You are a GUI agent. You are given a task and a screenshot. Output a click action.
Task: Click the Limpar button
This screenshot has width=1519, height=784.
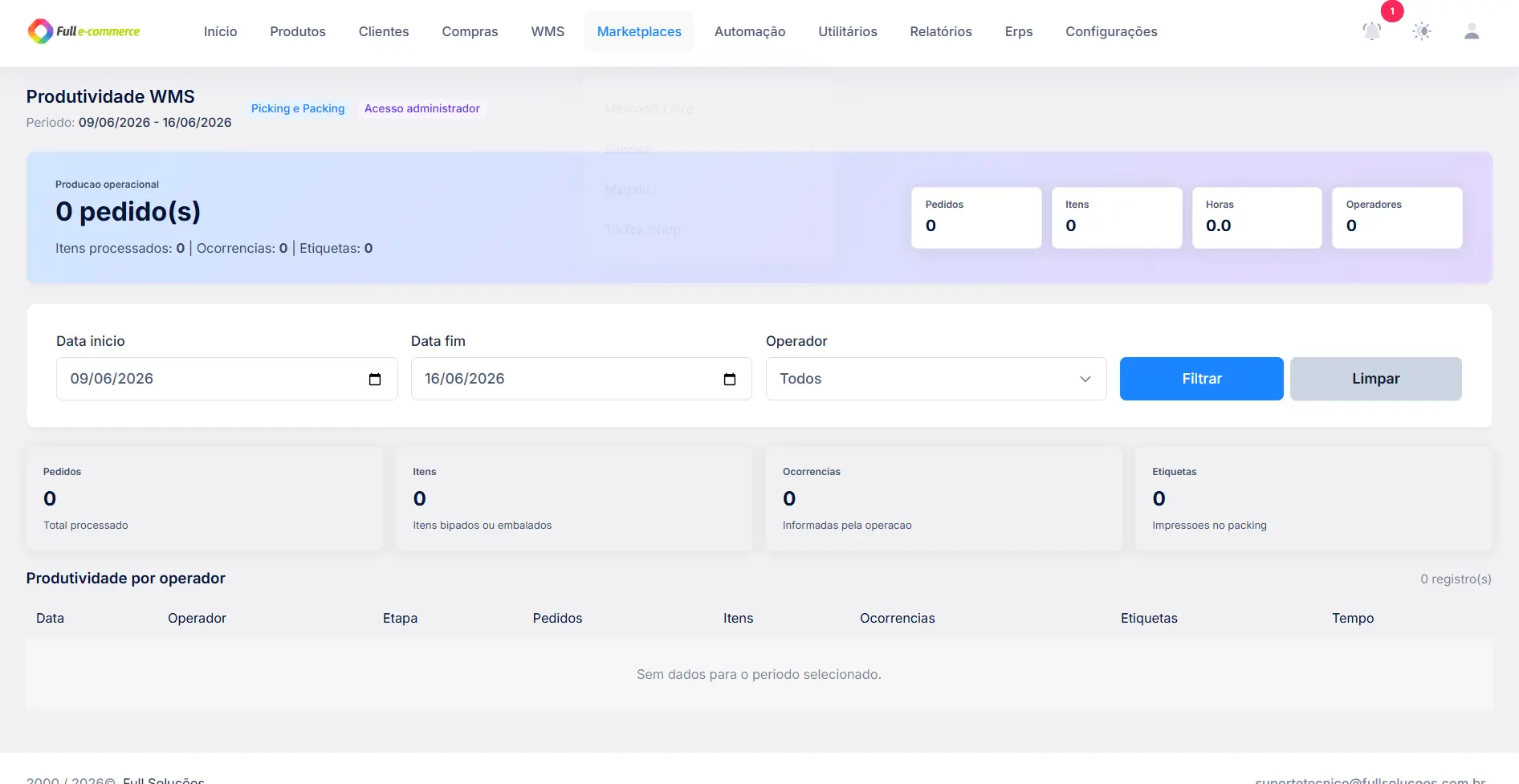point(1376,379)
